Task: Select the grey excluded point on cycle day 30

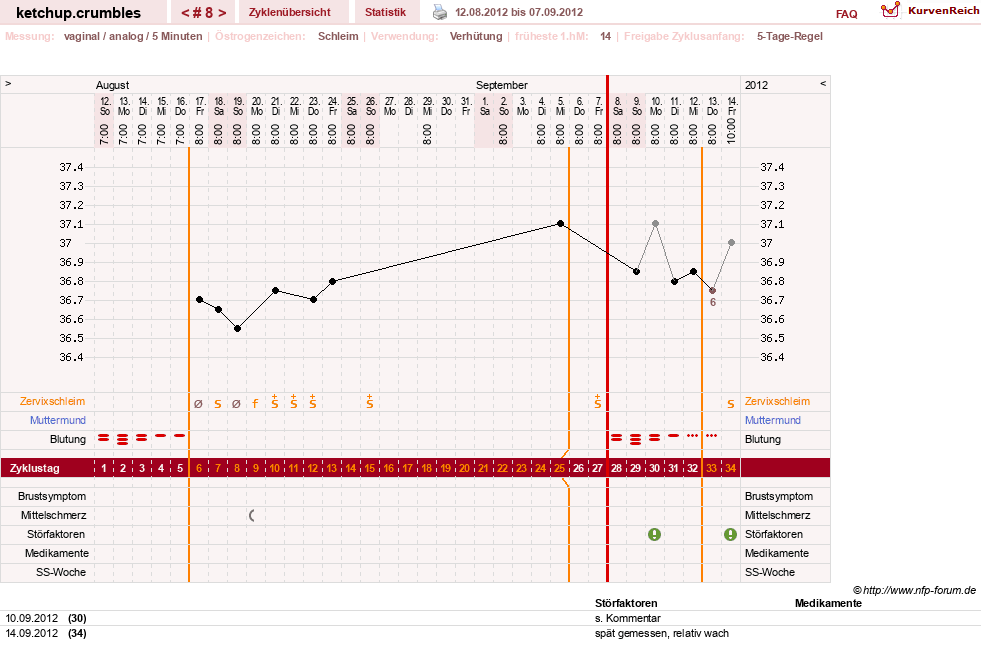Action: pos(655,223)
